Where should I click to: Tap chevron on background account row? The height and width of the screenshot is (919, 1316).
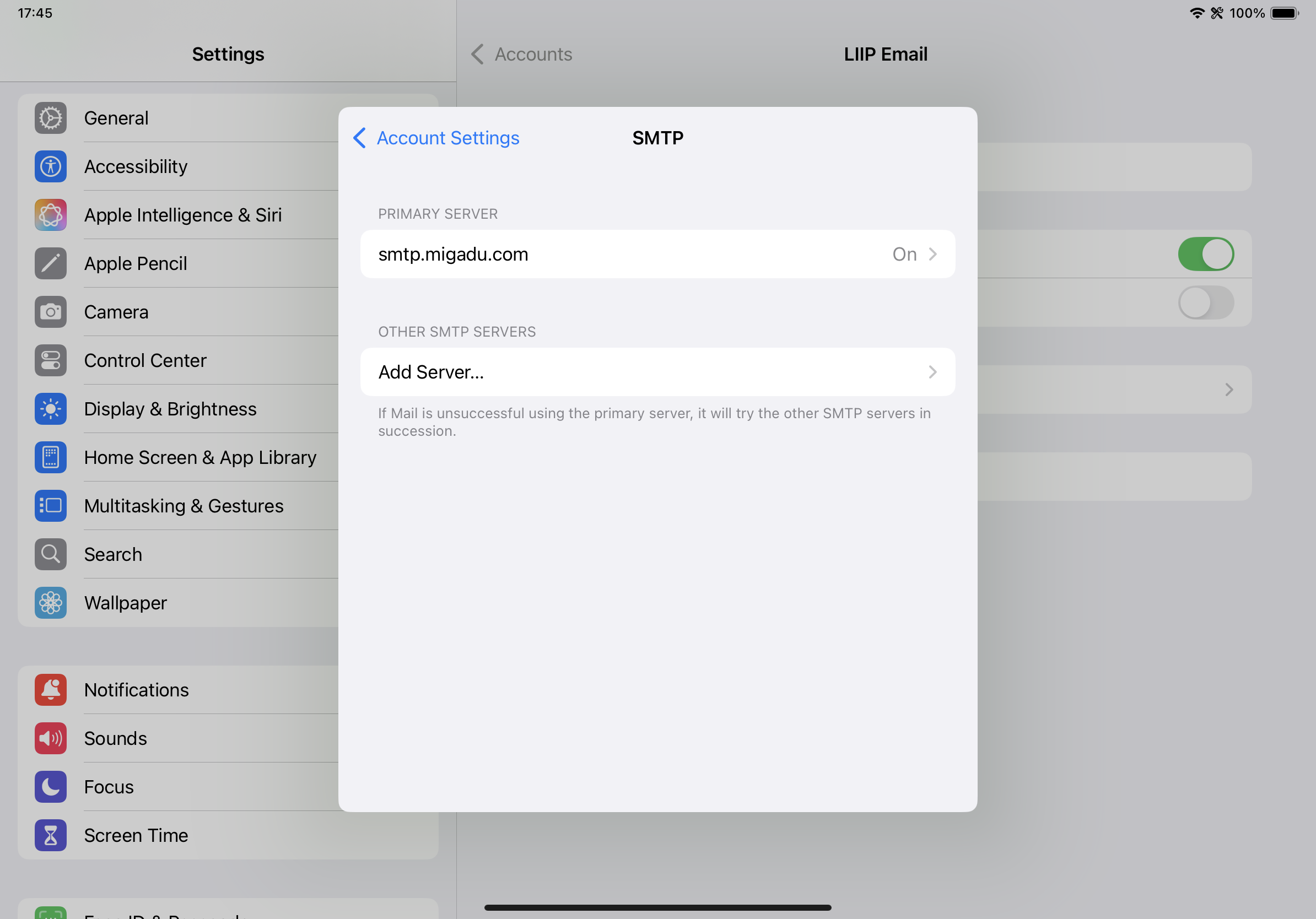pyautogui.click(x=1228, y=390)
